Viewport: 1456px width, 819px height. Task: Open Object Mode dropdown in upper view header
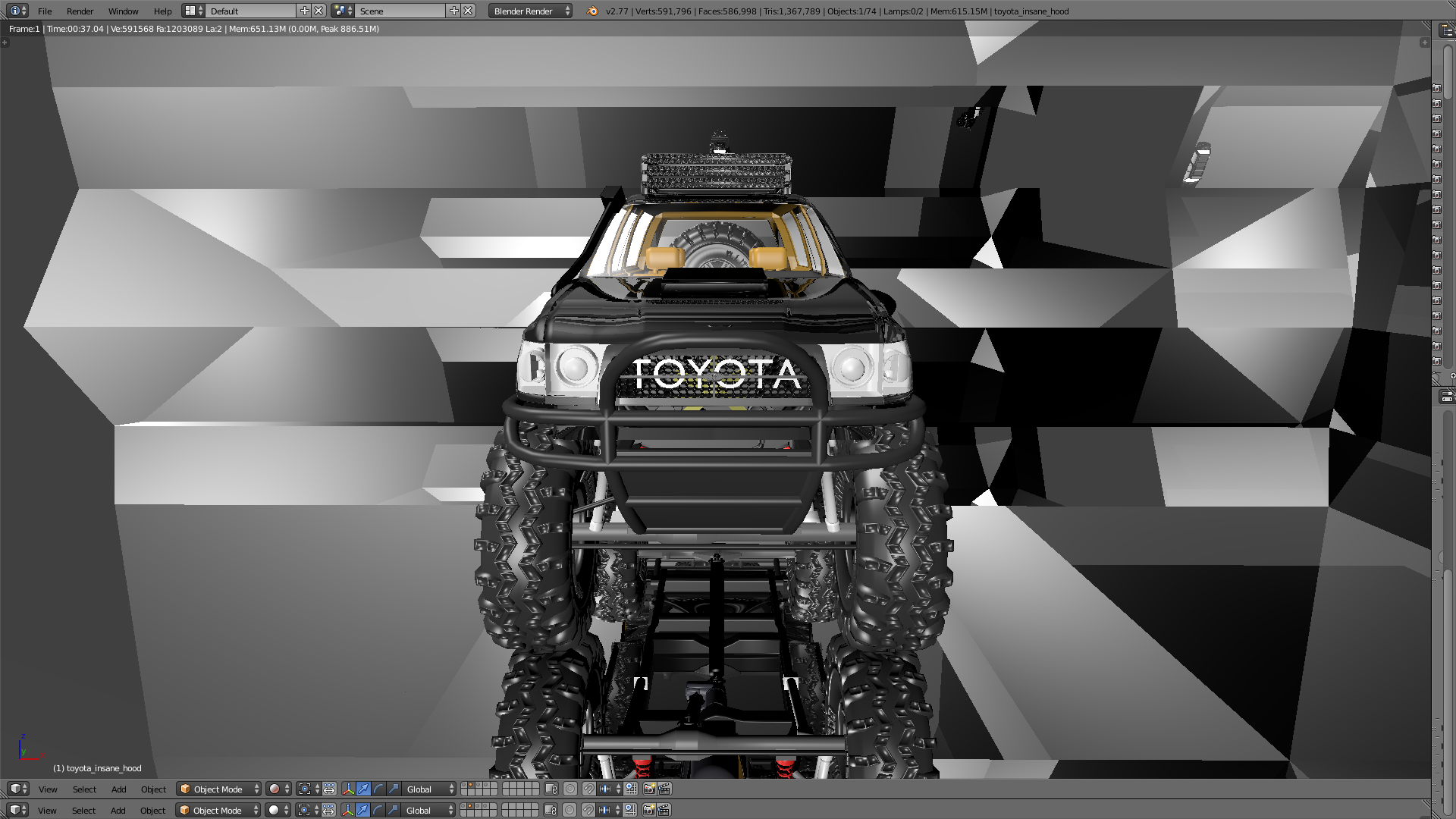click(218, 789)
